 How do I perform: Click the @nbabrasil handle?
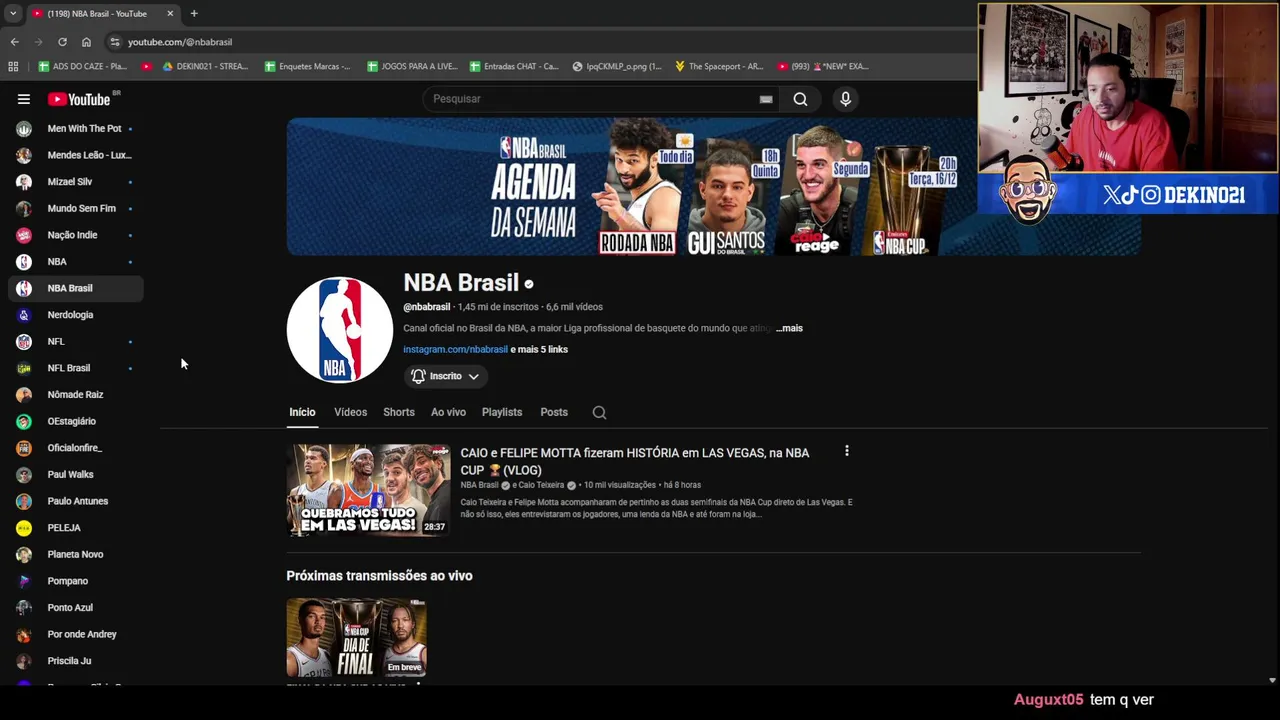click(x=426, y=307)
